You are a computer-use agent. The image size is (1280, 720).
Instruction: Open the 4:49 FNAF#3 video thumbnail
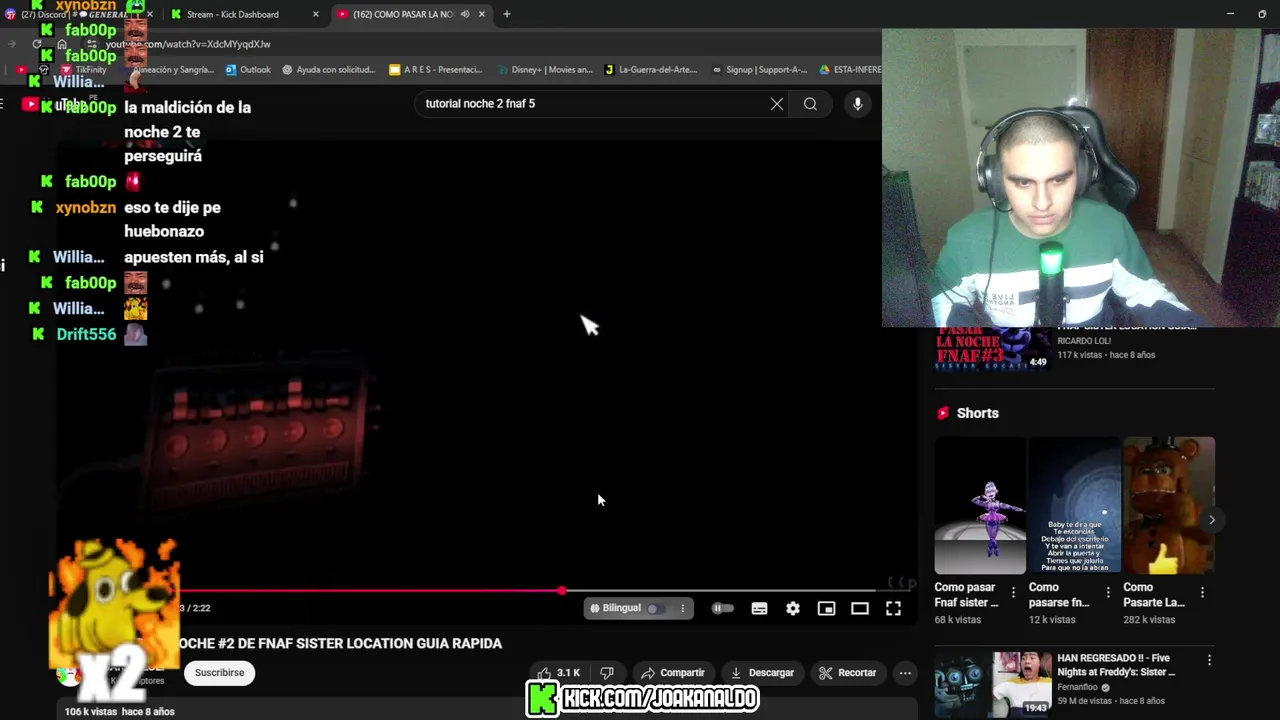click(x=993, y=348)
